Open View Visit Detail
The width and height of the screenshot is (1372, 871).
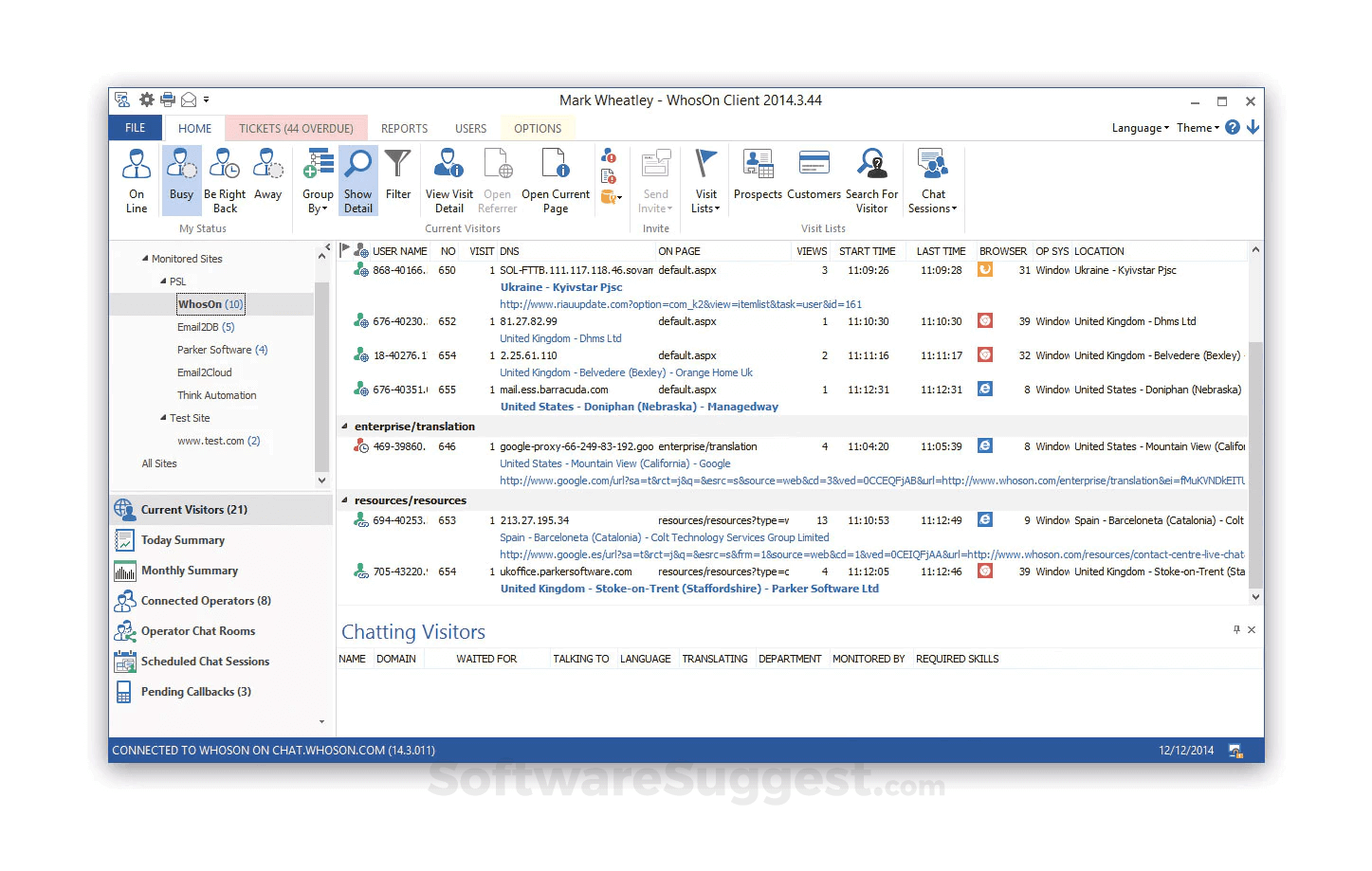tap(448, 180)
